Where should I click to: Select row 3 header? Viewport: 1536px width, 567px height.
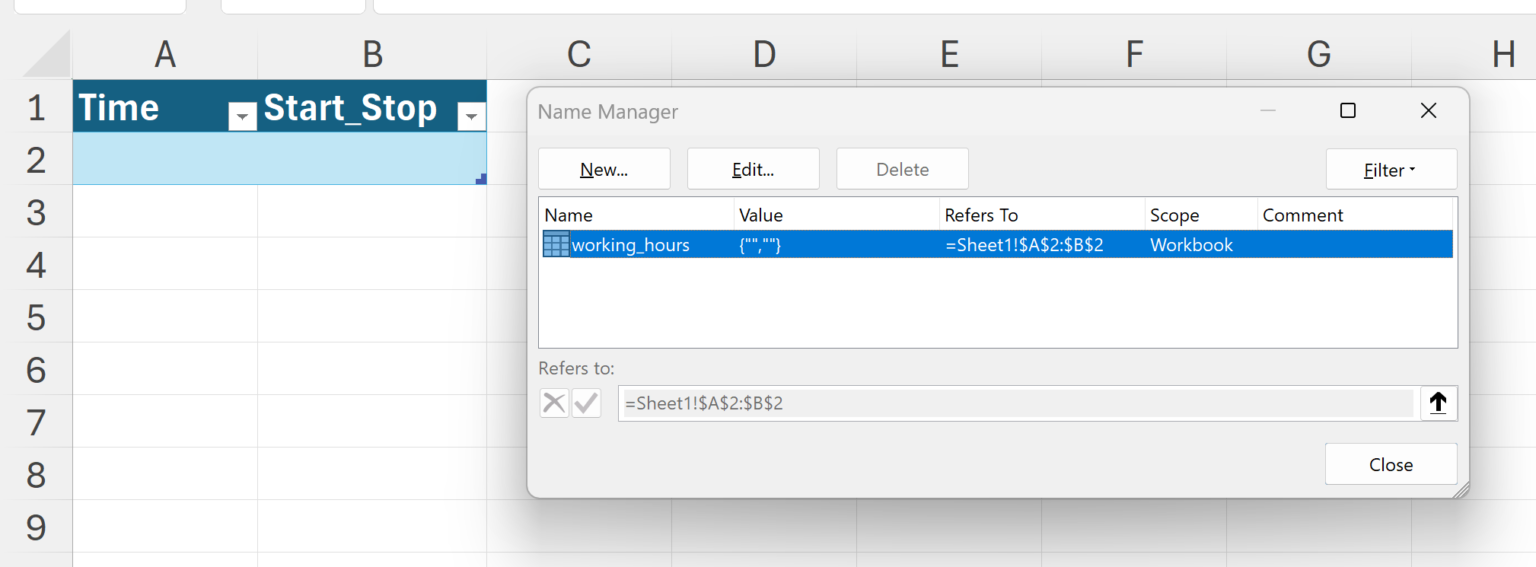[x=36, y=211]
